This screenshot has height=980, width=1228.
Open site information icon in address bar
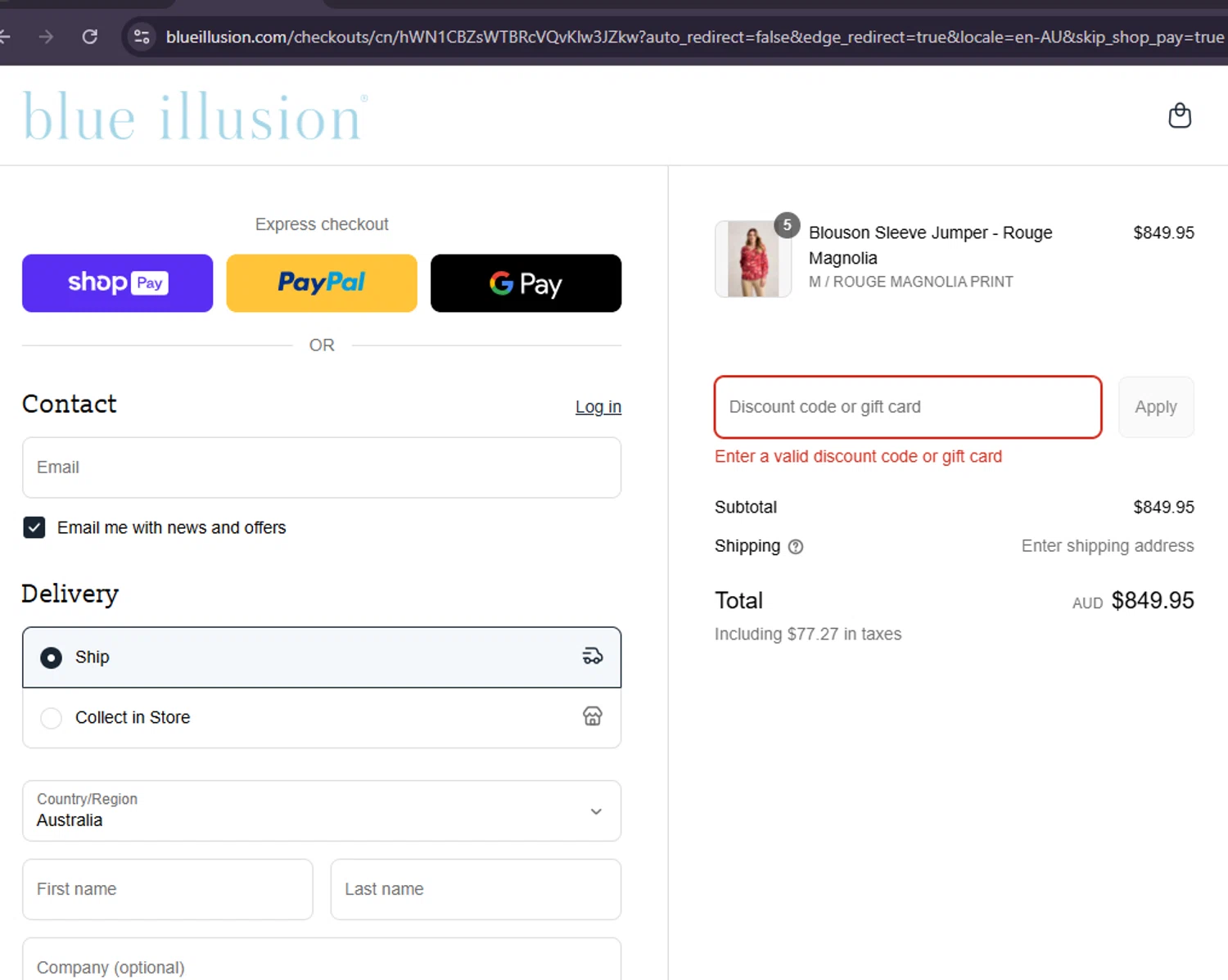point(142,37)
